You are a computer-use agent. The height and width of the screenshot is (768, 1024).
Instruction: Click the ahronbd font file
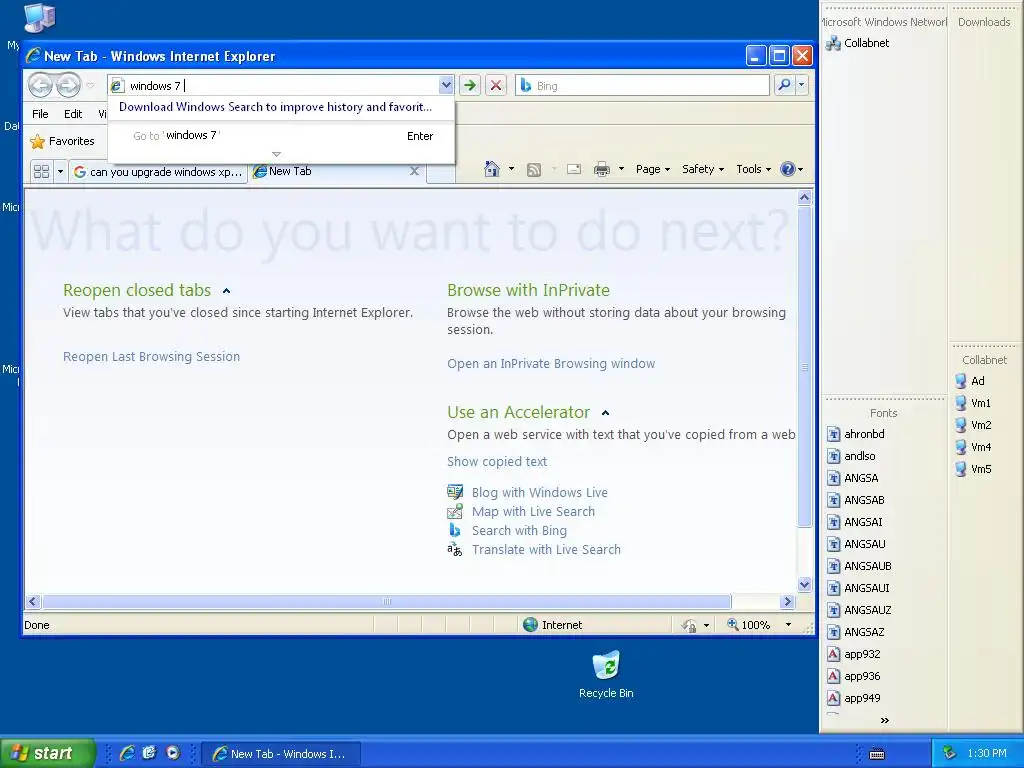[856, 434]
